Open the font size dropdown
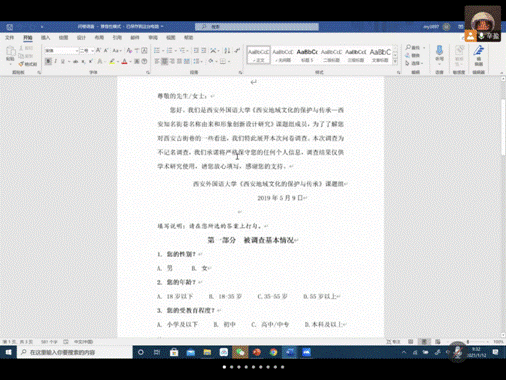The height and width of the screenshot is (380, 506). point(92,51)
